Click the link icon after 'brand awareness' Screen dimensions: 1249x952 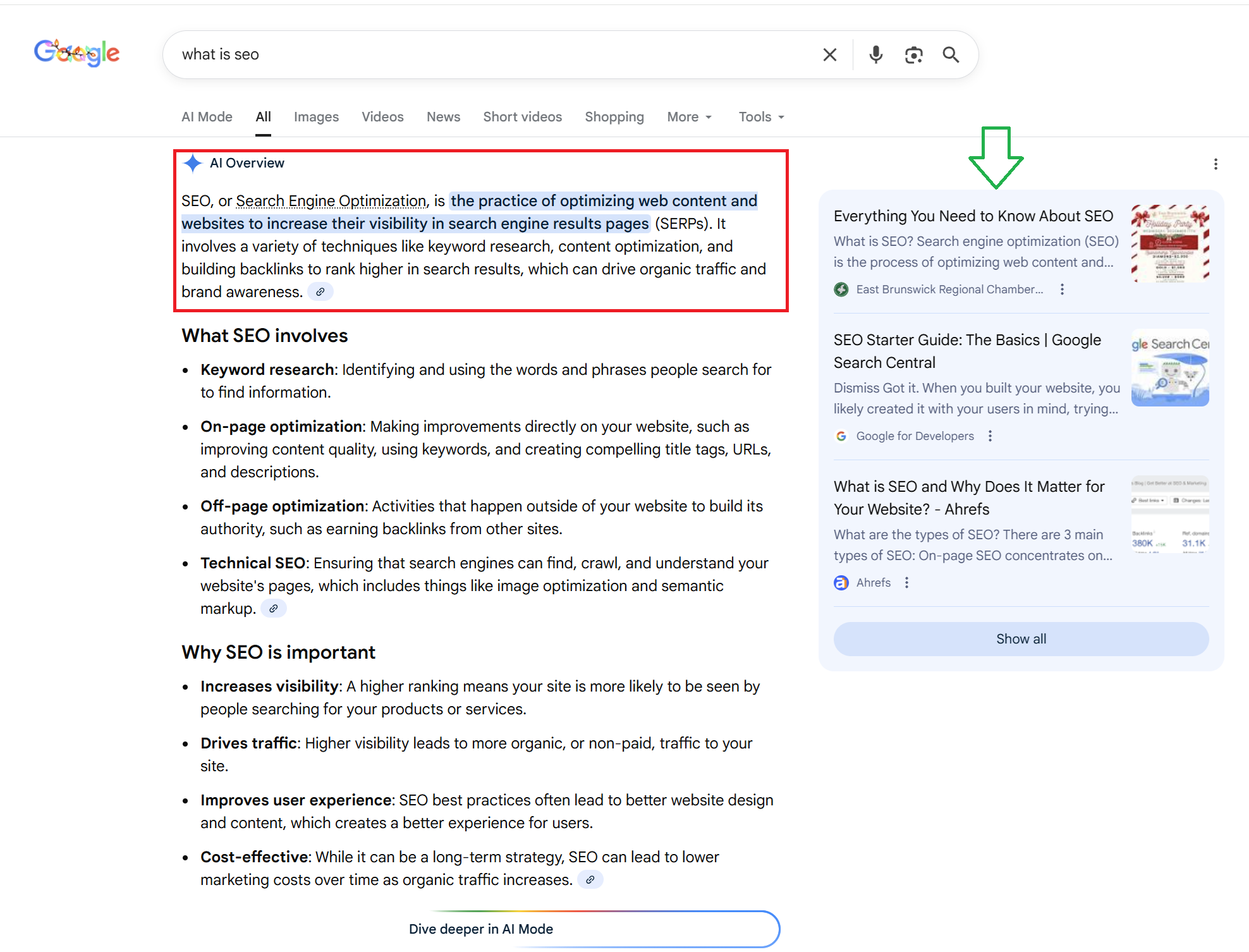click(x=320, y=292)
